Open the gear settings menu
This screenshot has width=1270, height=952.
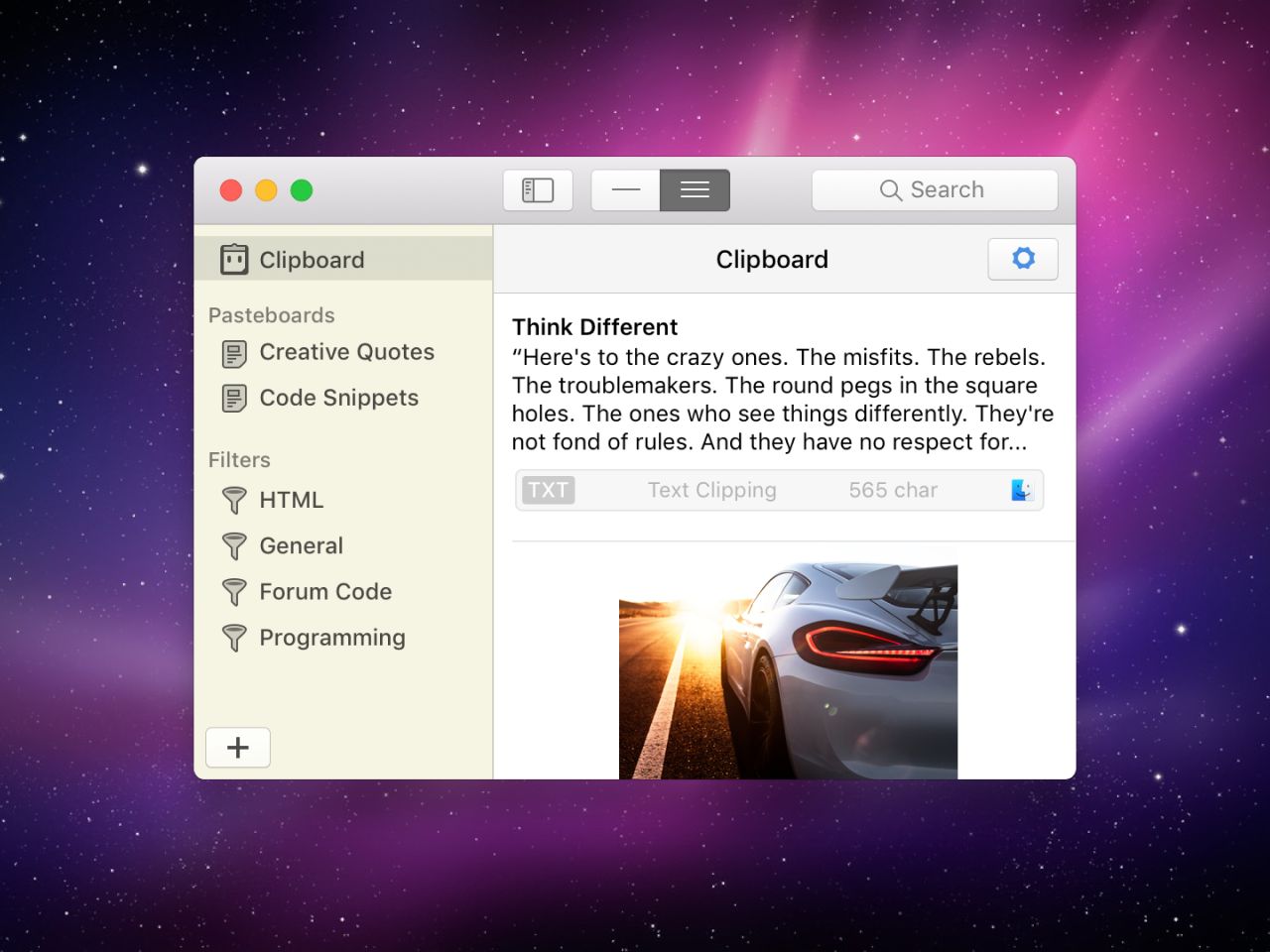pyautogui.click(x=1023, y=259)
